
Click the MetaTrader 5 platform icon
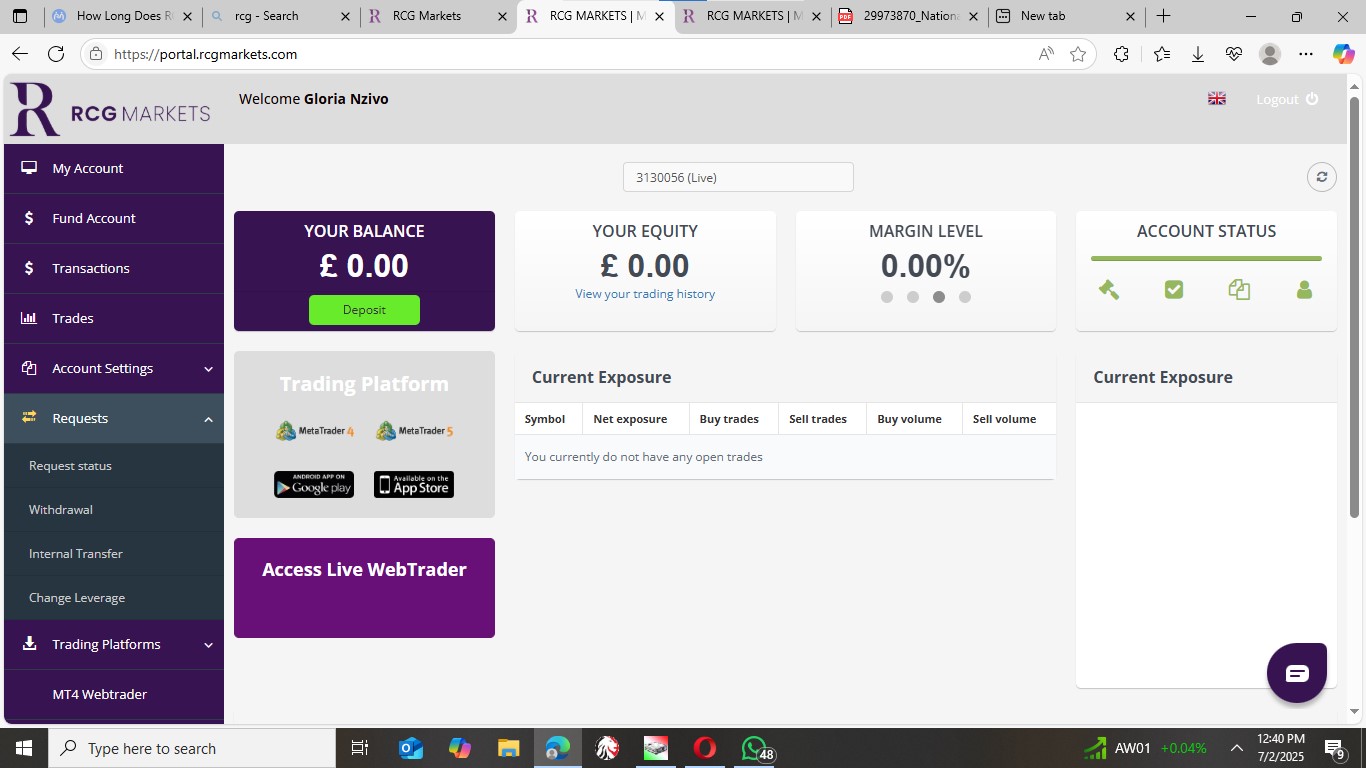(414, 431)
